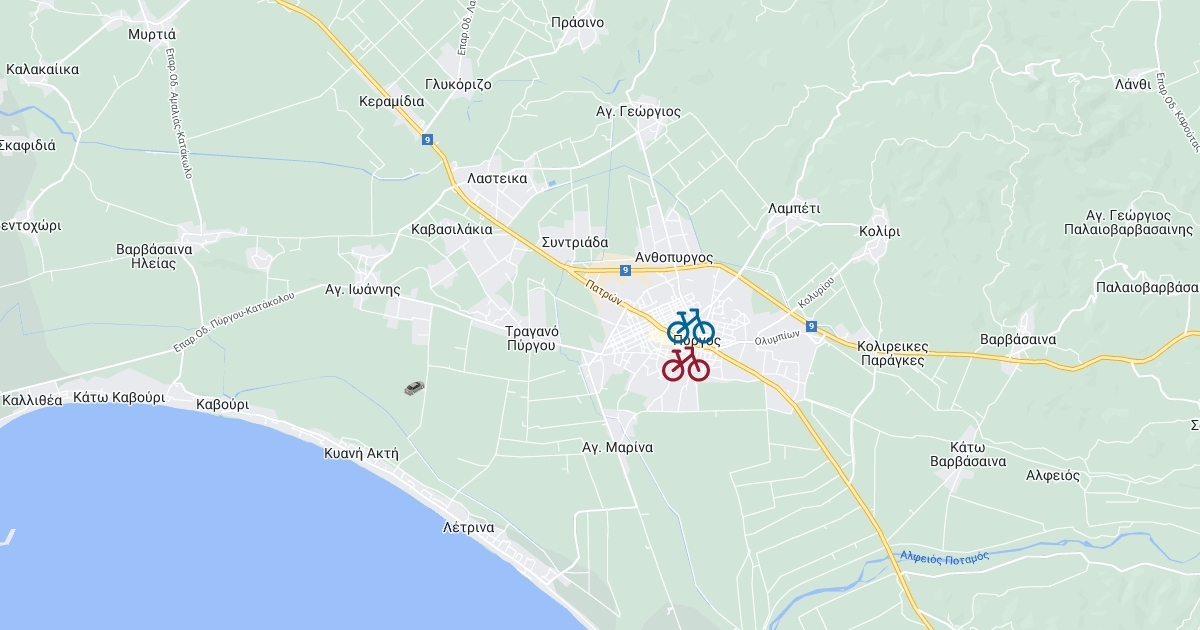Click the Κυανή Ακτή label
Viewport: 1200px width, 630px height.
[361, 453]
